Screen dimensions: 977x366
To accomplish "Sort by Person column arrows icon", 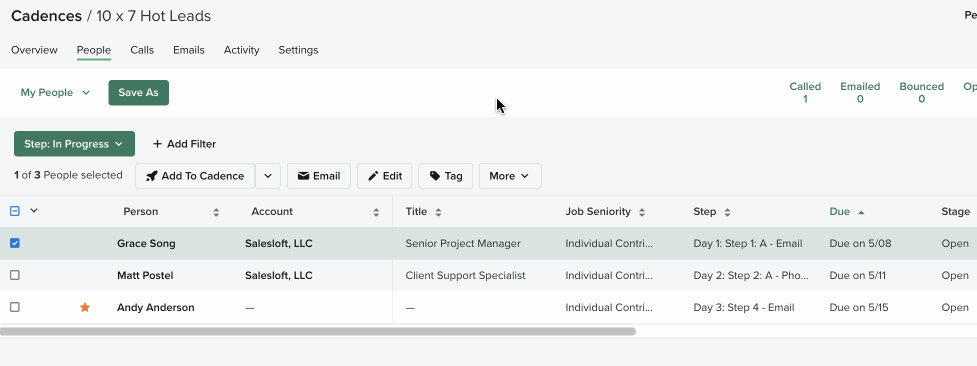I will click(216, 212).
